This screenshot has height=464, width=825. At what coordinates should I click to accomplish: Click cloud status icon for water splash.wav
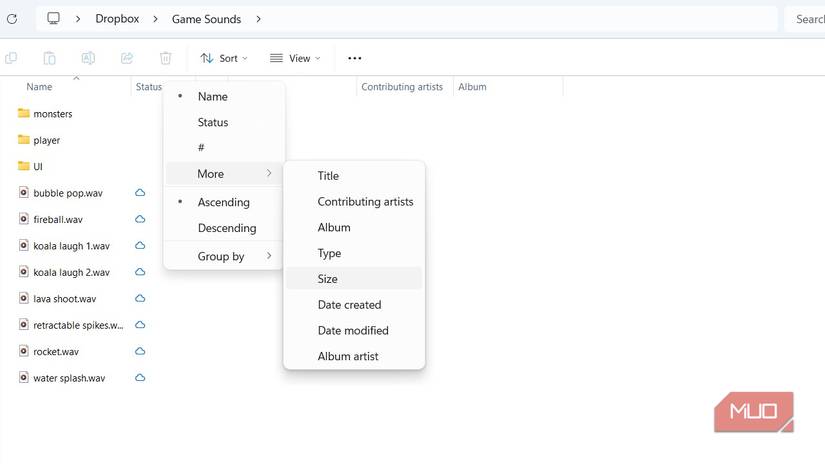[140, 377]
